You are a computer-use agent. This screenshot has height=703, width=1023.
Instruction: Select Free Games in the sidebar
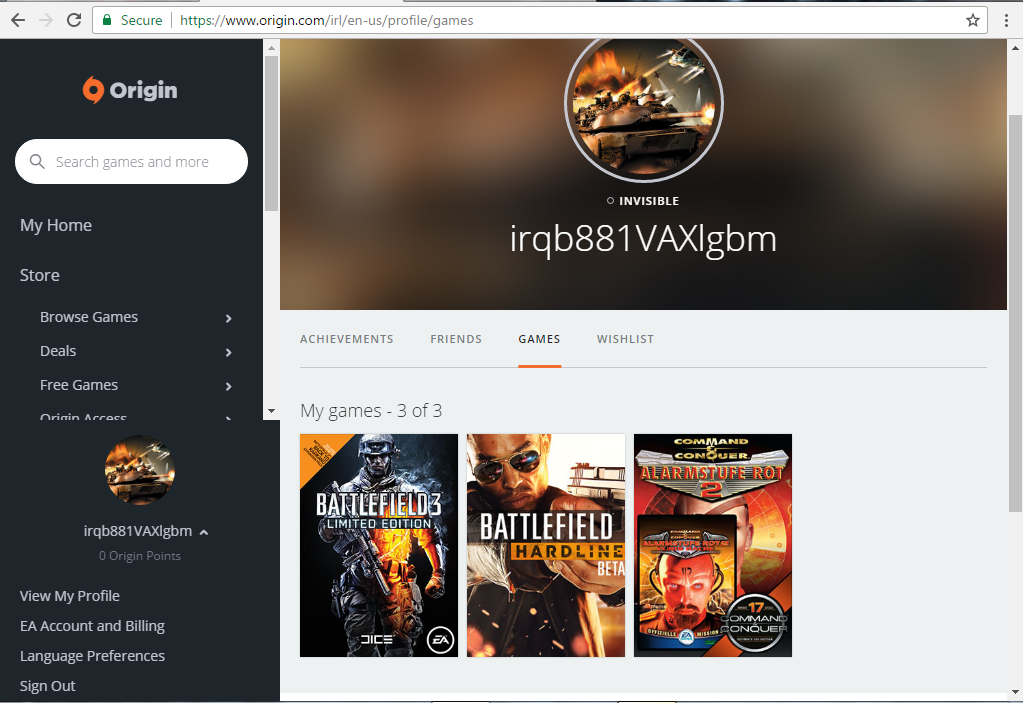79,385
